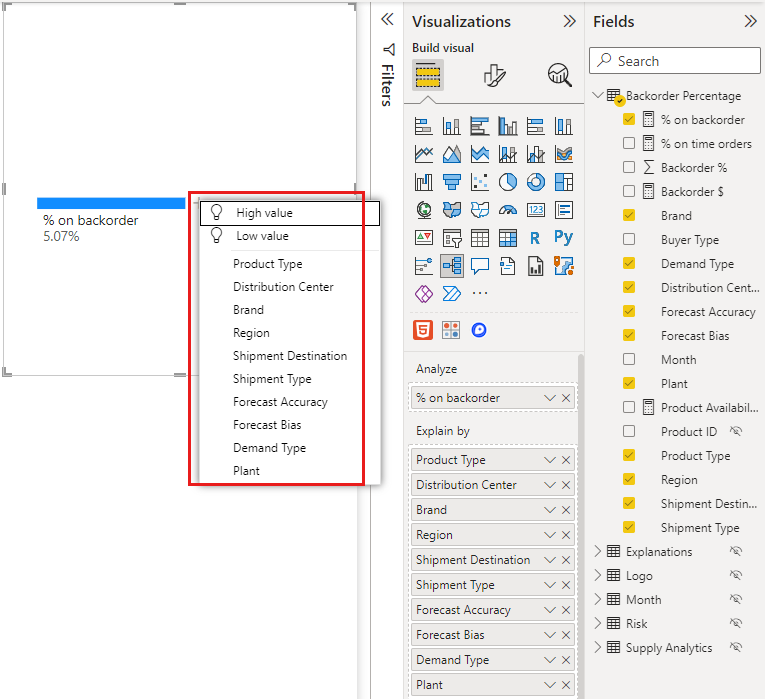Select the donut chart visual icon
The height and width of the screenshot is (699, 765).
coord(536,182)
